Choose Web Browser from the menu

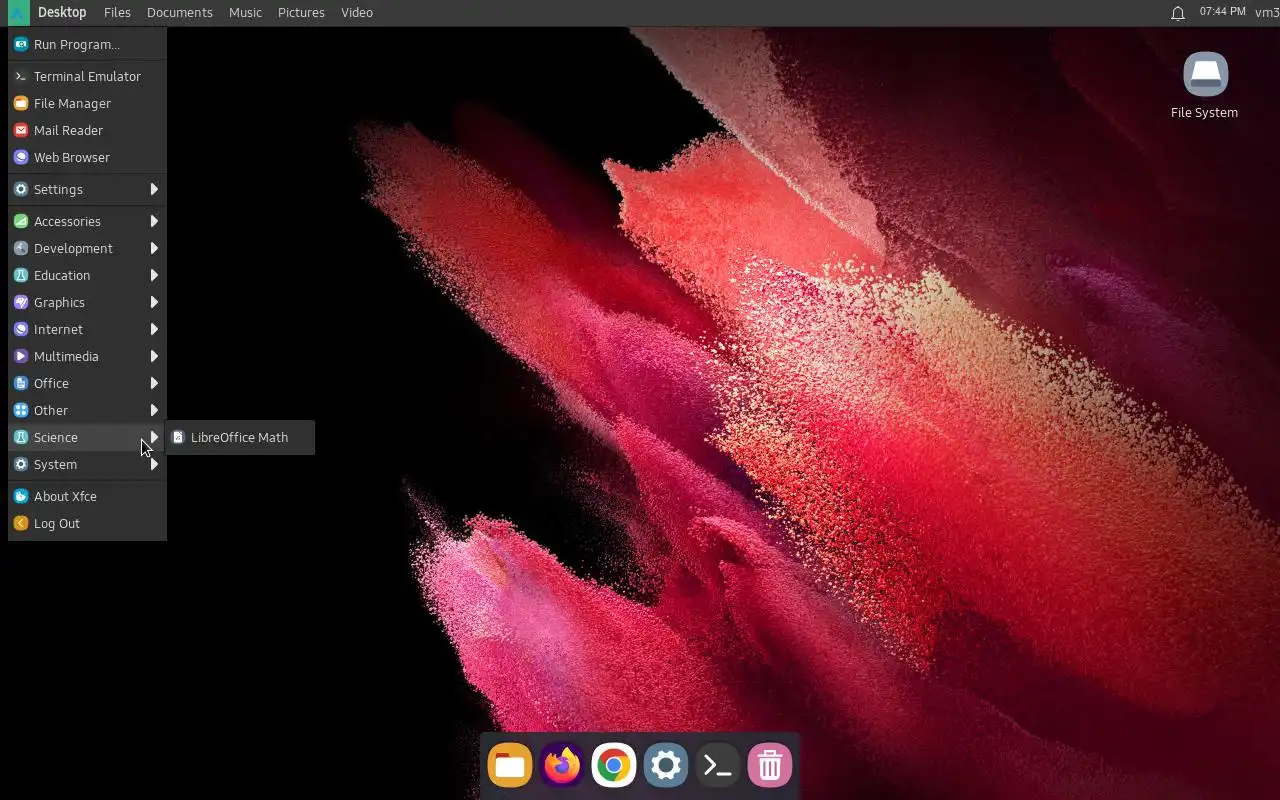(87, 157)
